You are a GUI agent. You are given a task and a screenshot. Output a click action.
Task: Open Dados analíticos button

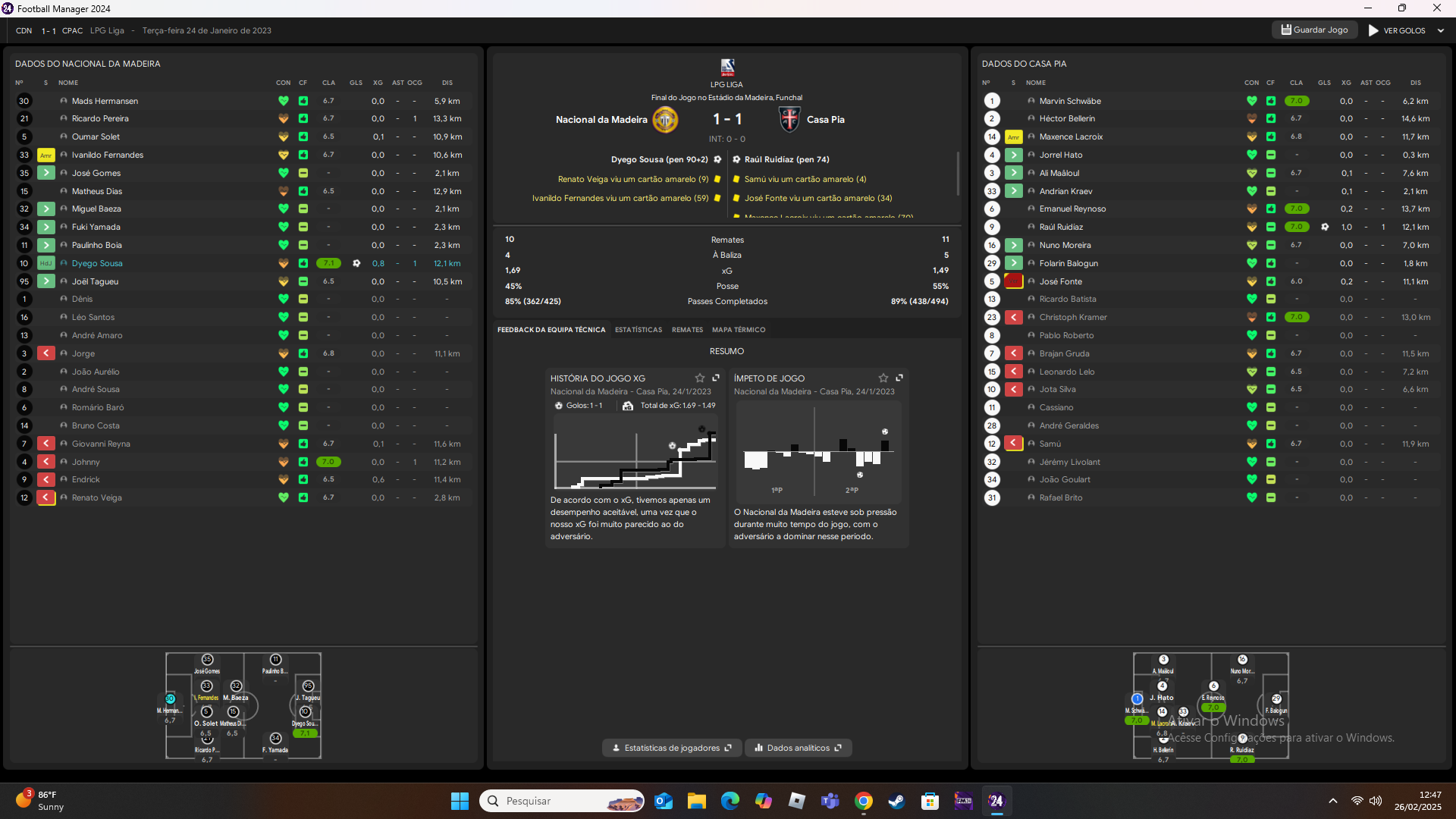pos(799,748)
